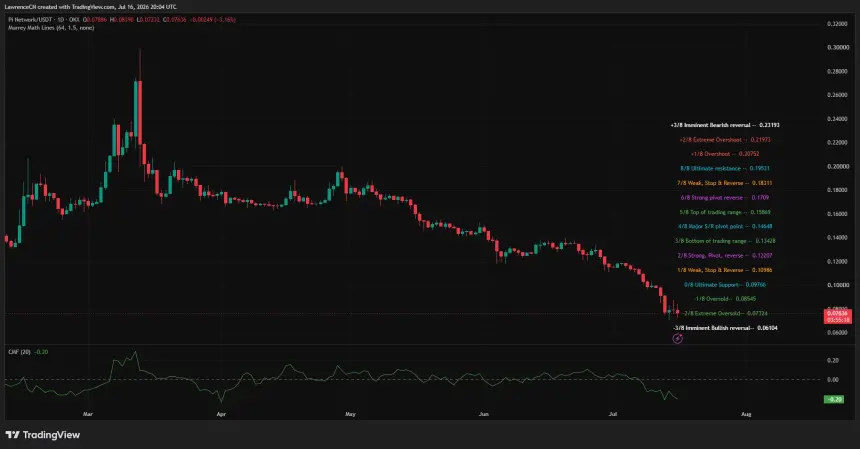Click the 5/8 Top of trading range label
This screenshot has height=449, width=860.
(x=725, y=212)
